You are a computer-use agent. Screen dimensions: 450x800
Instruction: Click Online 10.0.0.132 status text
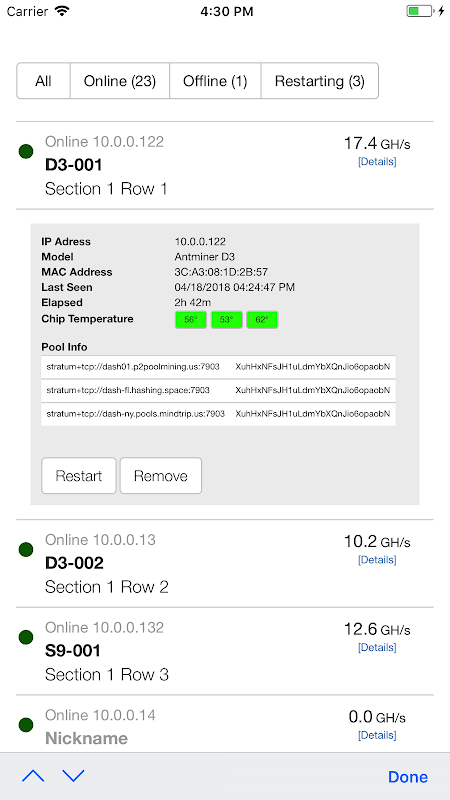[105, 627]
